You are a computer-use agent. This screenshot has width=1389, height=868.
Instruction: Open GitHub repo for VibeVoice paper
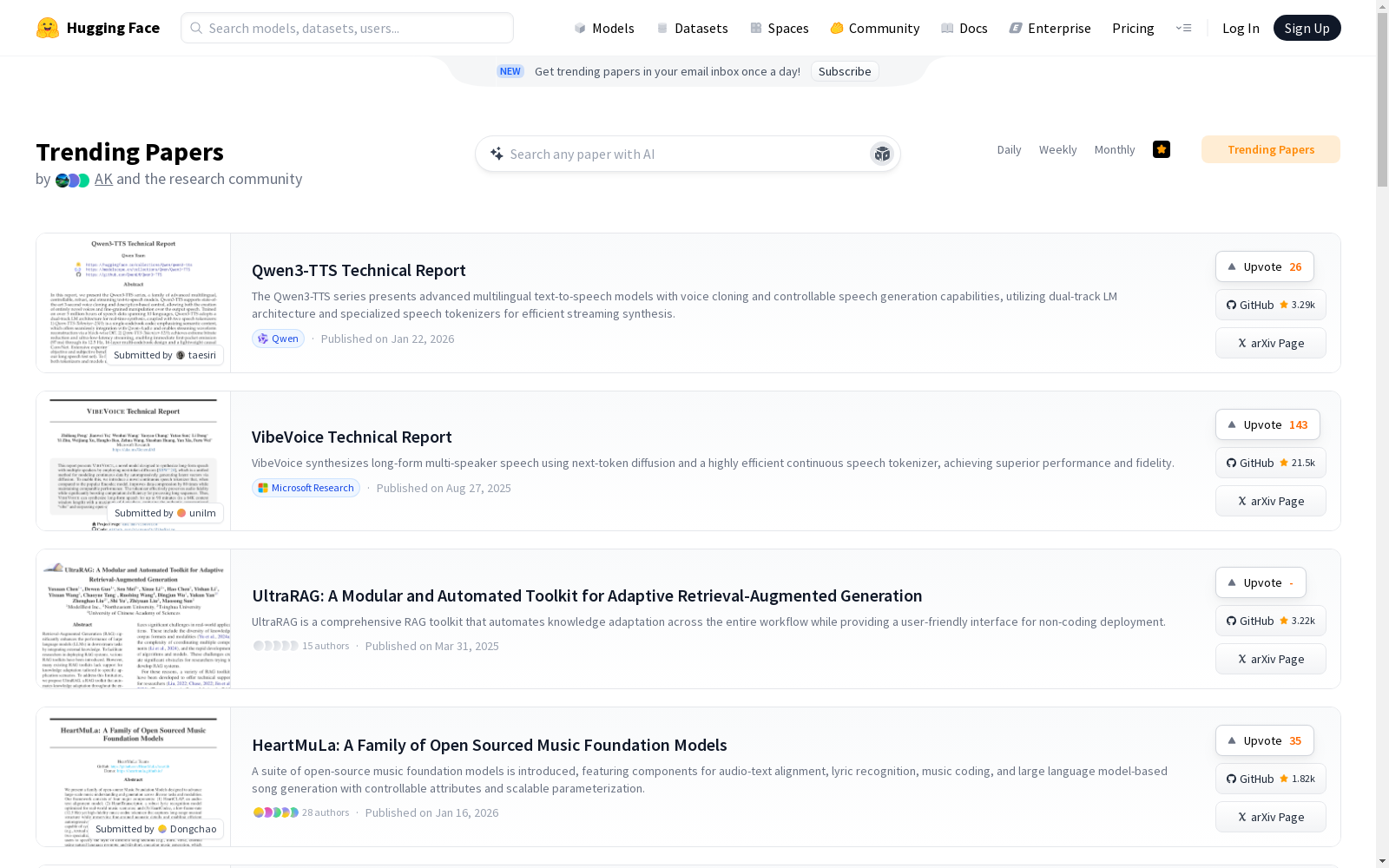(1271, 463)
